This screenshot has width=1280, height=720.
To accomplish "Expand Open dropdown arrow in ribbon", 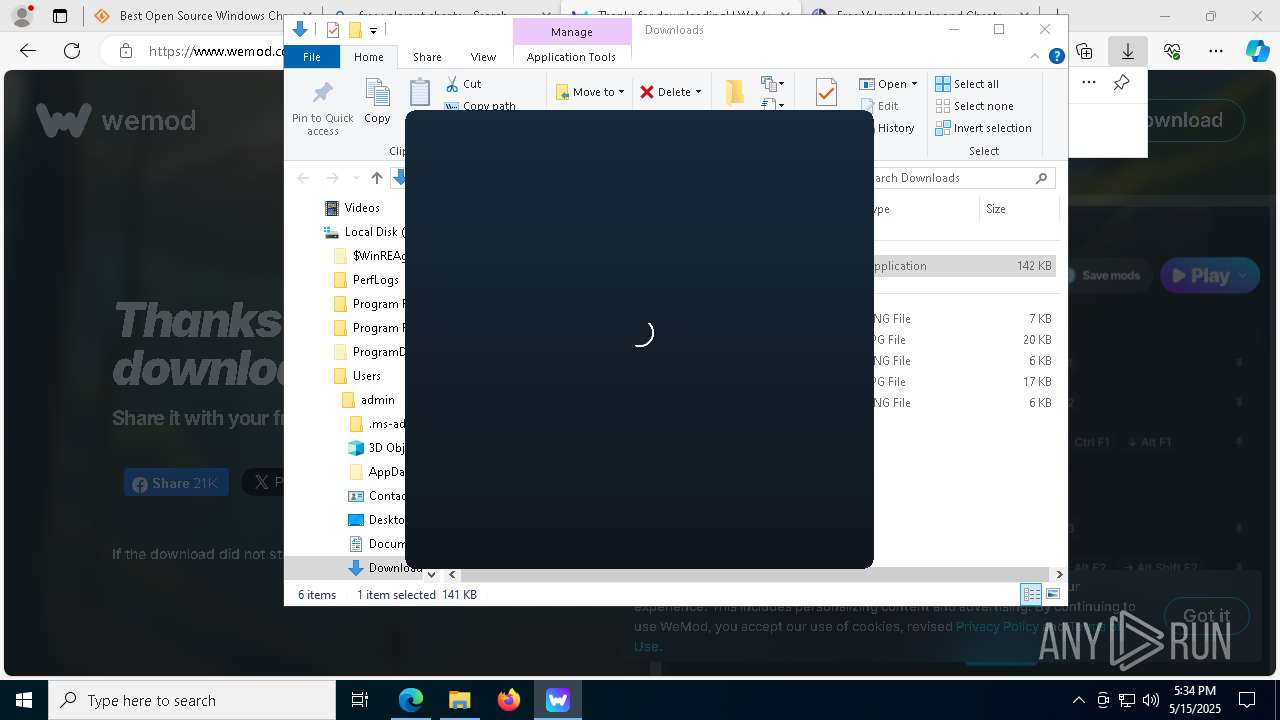I will click(x=914, y=84).
